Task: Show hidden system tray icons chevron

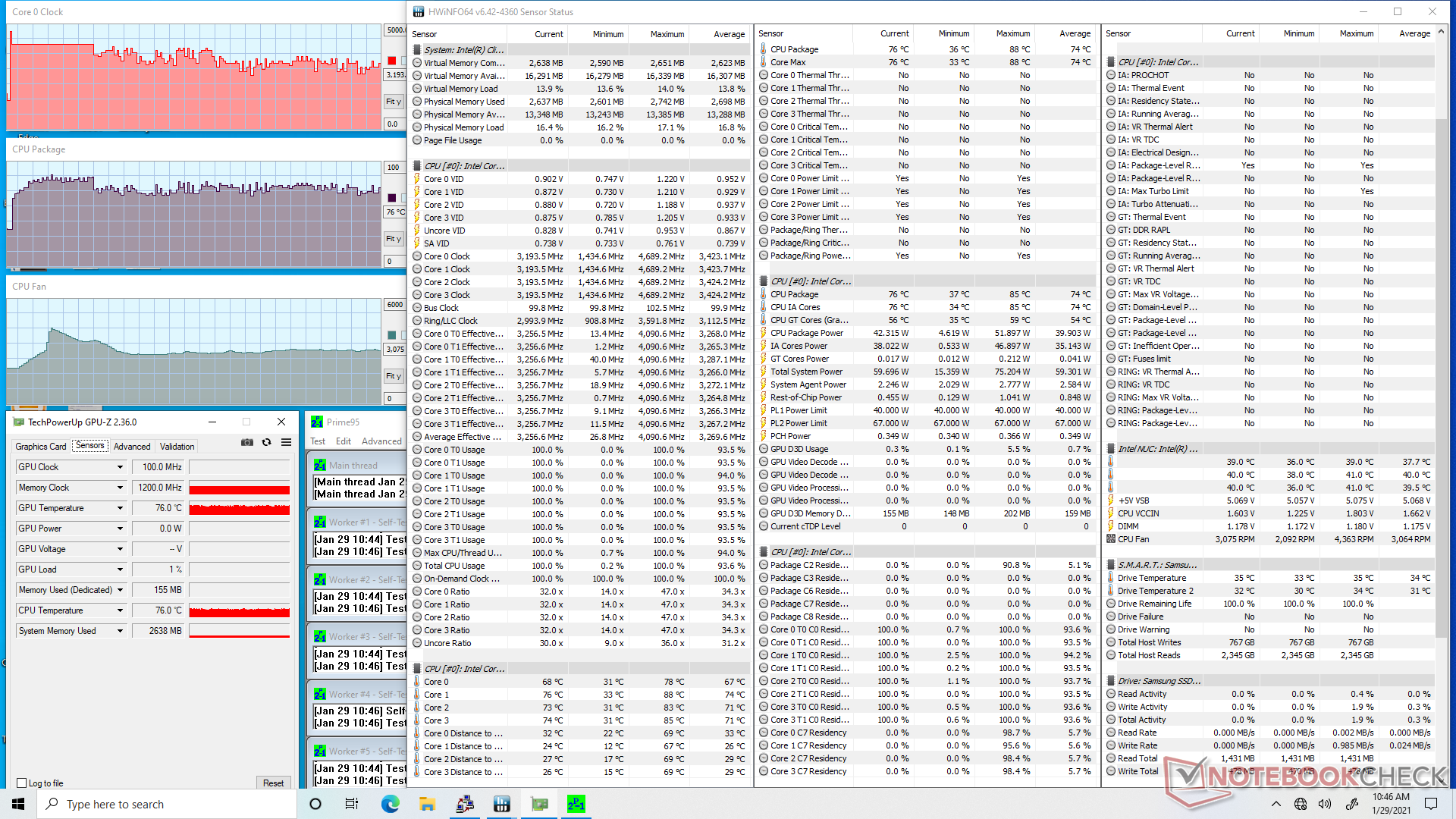Action: tap(1276, 804)
